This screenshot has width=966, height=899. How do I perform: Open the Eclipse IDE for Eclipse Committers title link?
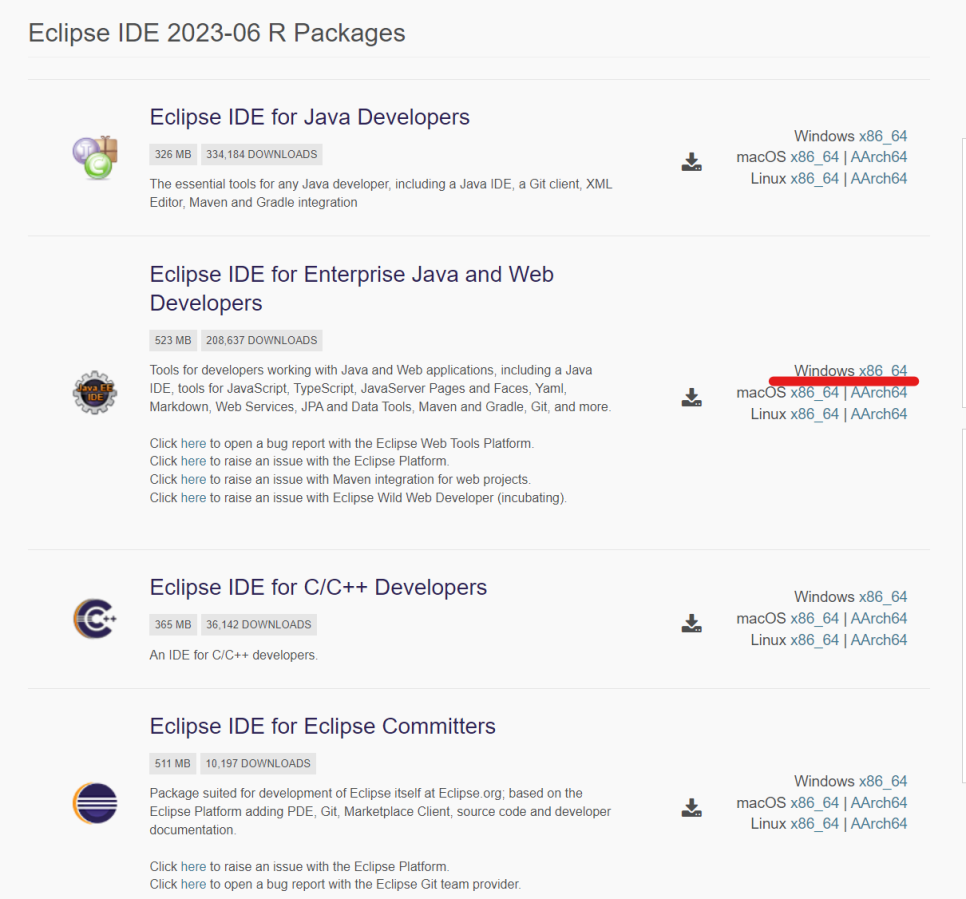(x=322, y=726)
